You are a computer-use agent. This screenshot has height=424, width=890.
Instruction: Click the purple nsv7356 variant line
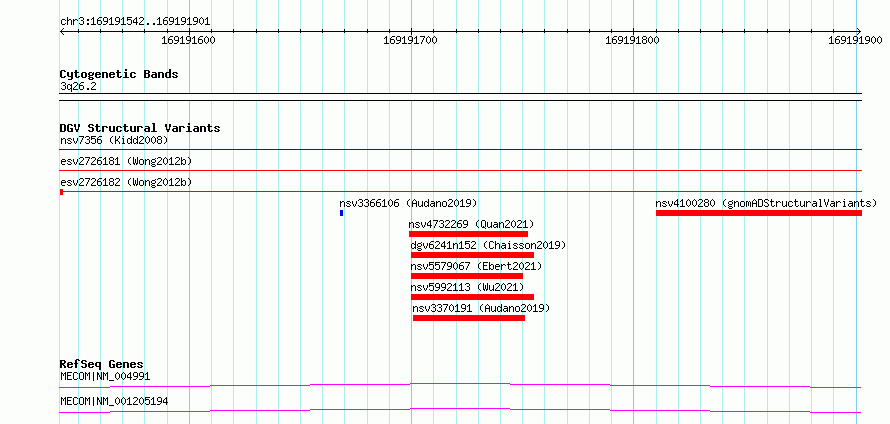[461, 150]
